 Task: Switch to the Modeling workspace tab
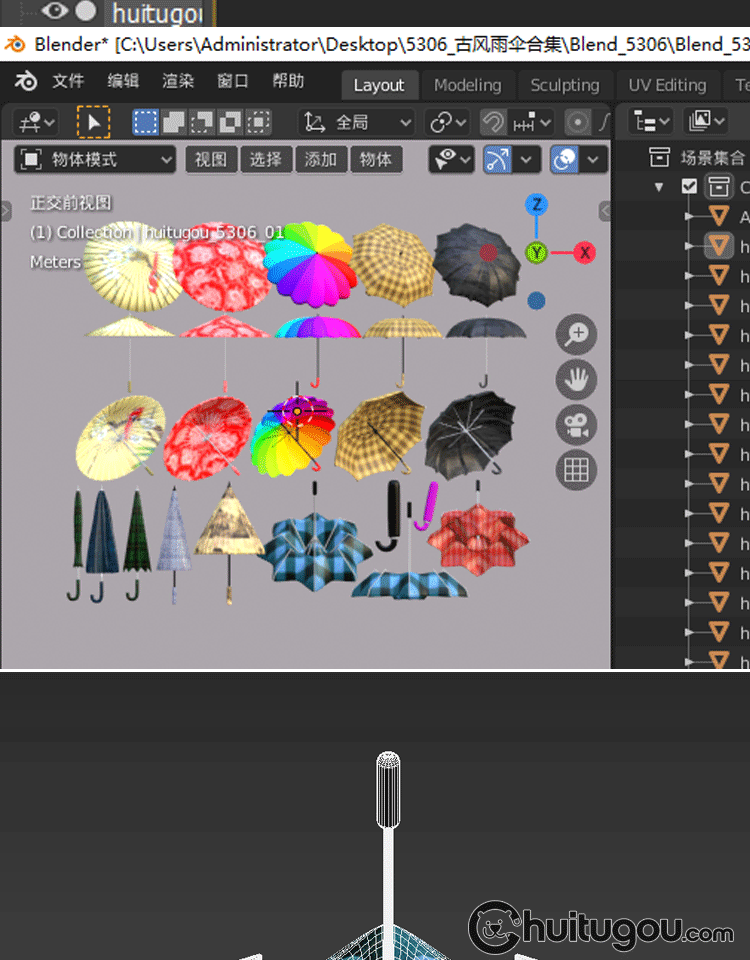(467, 85)
